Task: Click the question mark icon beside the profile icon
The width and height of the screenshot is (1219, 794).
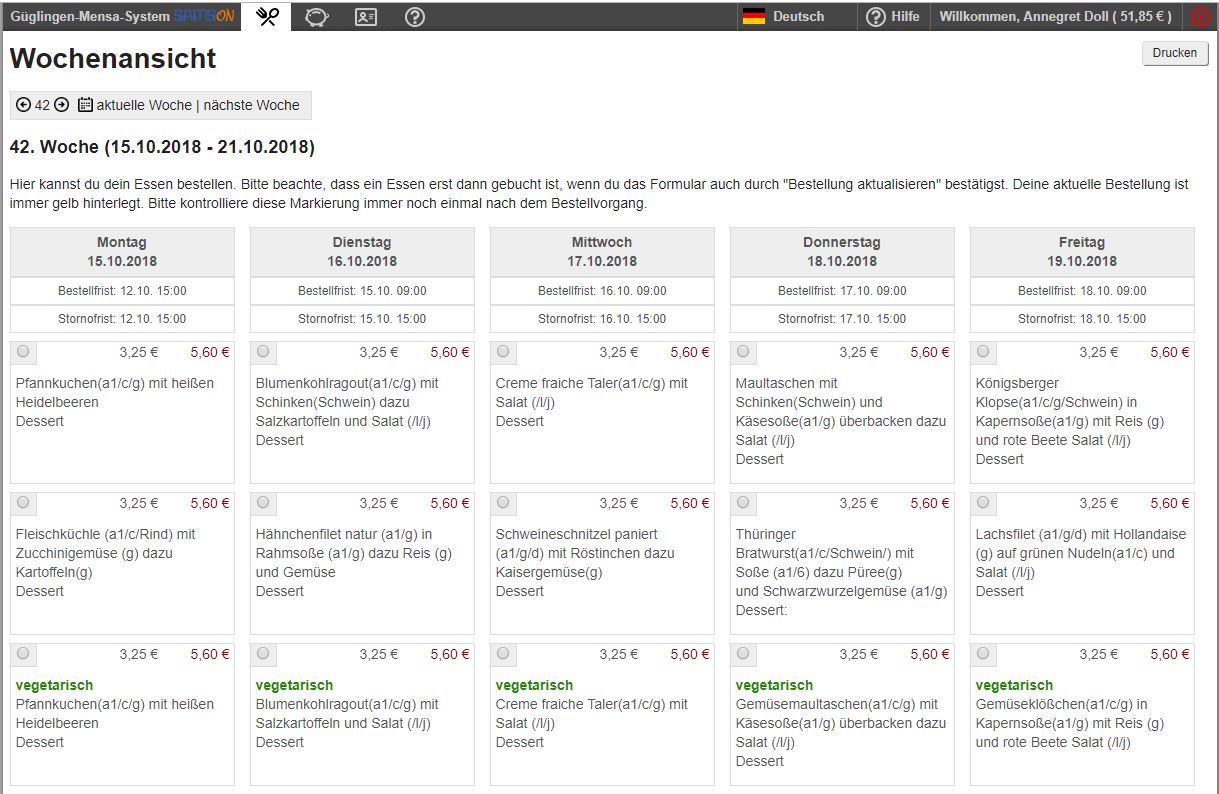Action: point(415,17)
